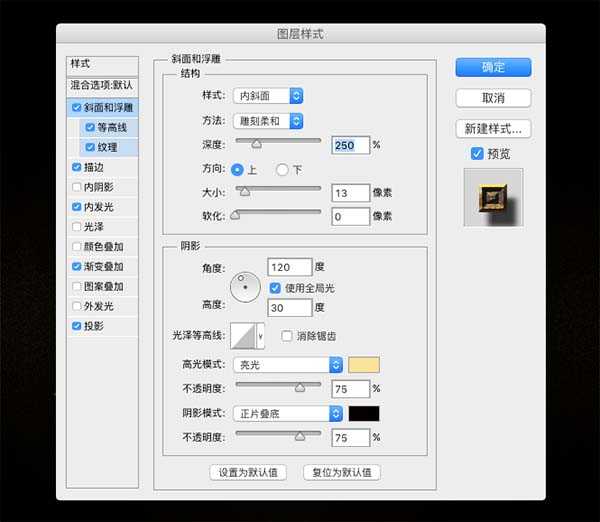This screenshot has width=600, height=522.
Task: Open the 纹理 sub-entry
Action: [107, 147]
